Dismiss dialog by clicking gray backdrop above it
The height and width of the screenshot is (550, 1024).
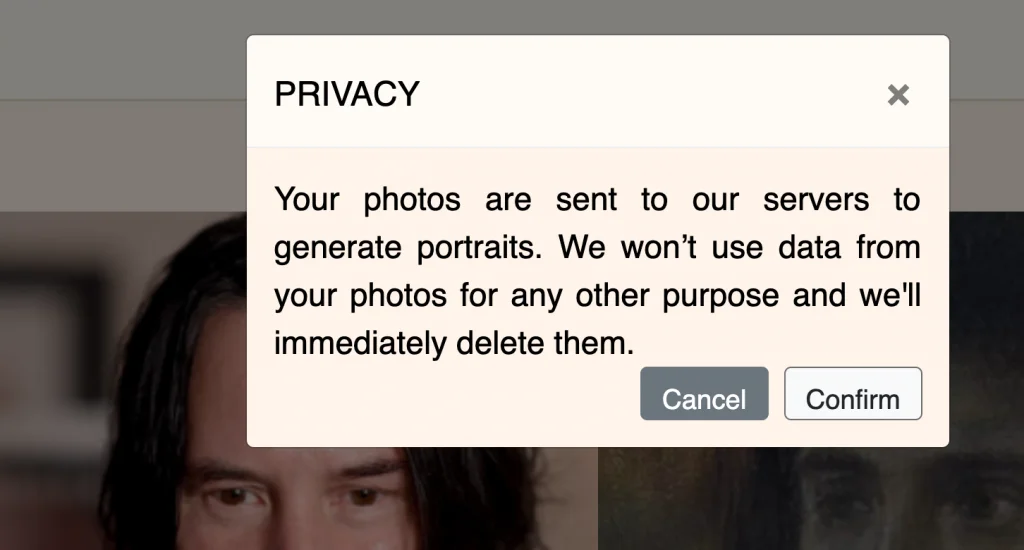(x=598, y=16)
